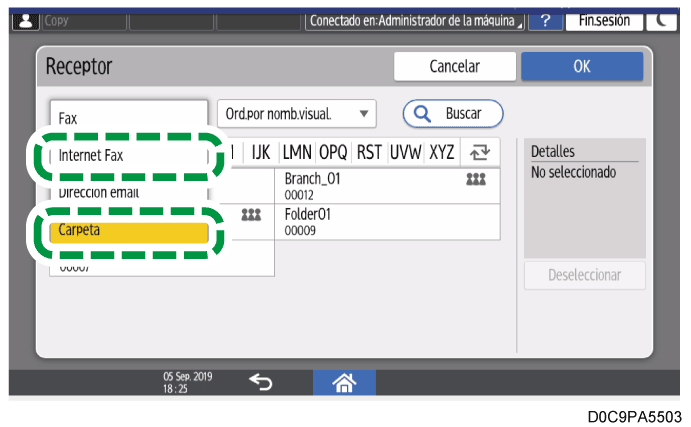Switch to the OPQ letter tab

tap(333, 153)
